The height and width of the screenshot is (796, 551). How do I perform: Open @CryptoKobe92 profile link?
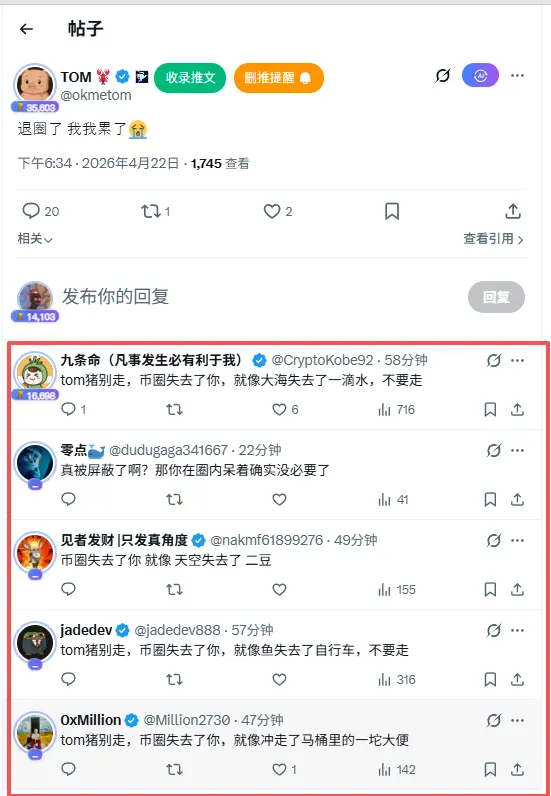tap(322, 360)
